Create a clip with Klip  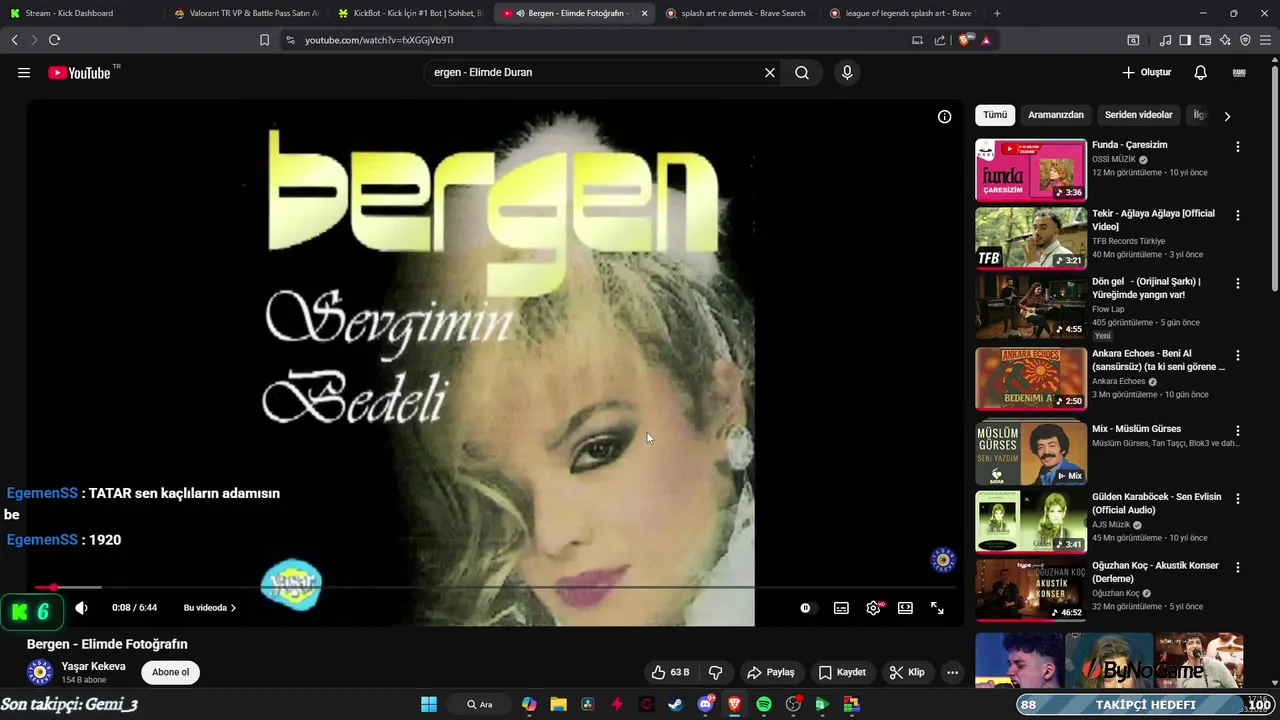907,672
